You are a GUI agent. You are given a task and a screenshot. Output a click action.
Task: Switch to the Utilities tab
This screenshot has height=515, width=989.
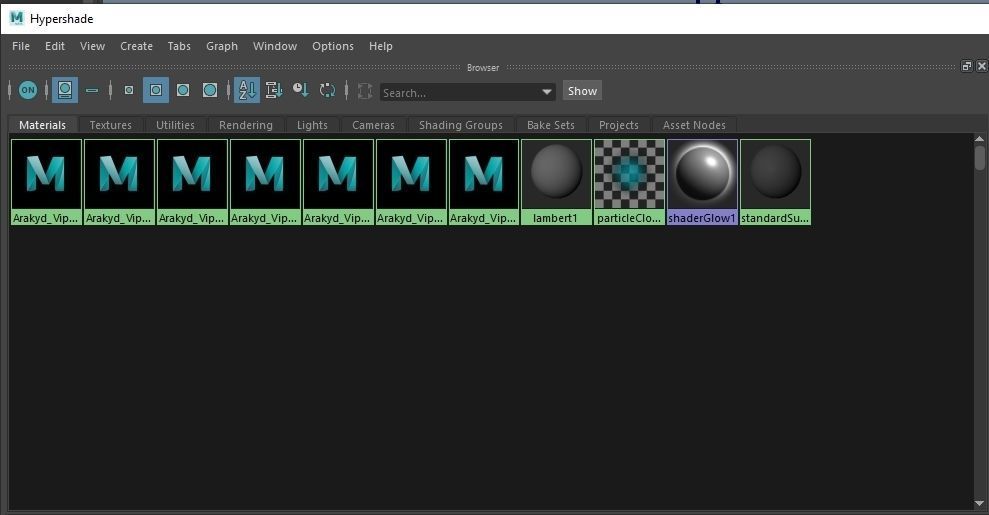175,125
